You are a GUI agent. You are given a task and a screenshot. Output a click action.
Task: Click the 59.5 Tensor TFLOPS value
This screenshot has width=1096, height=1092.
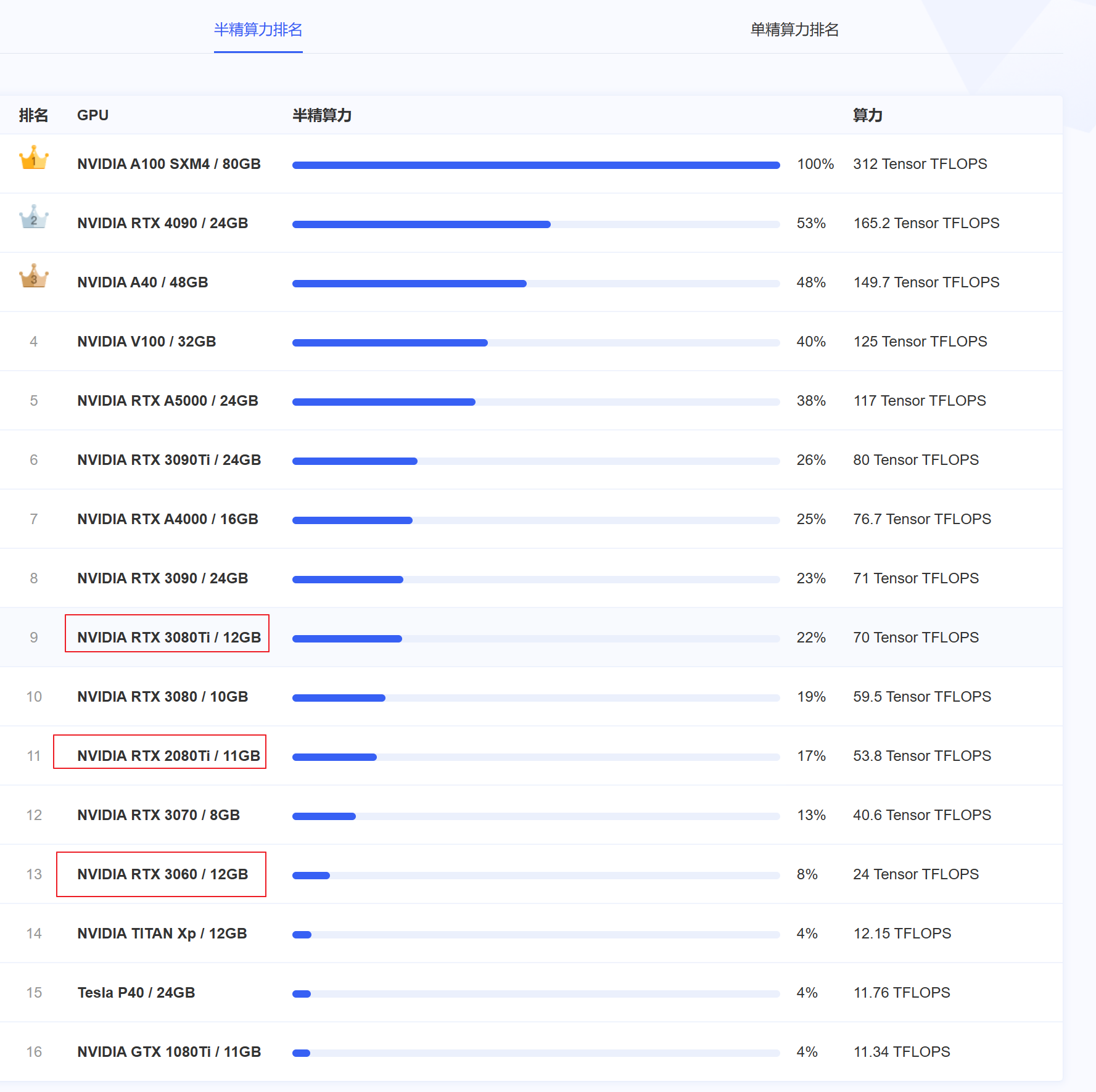[x=922, y=697]
